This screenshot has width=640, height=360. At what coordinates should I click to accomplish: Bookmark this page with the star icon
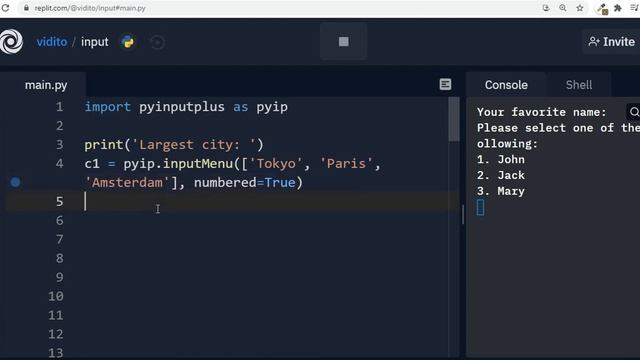[580, 8]
